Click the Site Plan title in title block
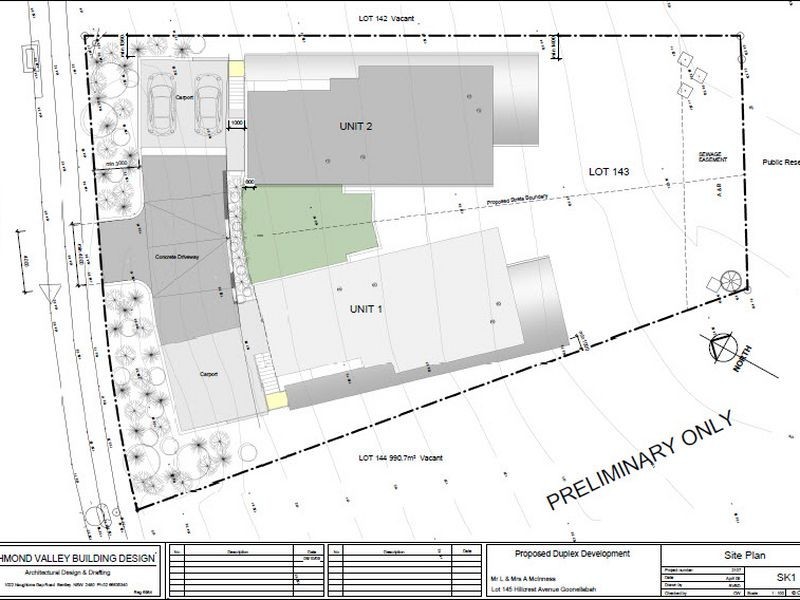 click(x=744, y=555)
